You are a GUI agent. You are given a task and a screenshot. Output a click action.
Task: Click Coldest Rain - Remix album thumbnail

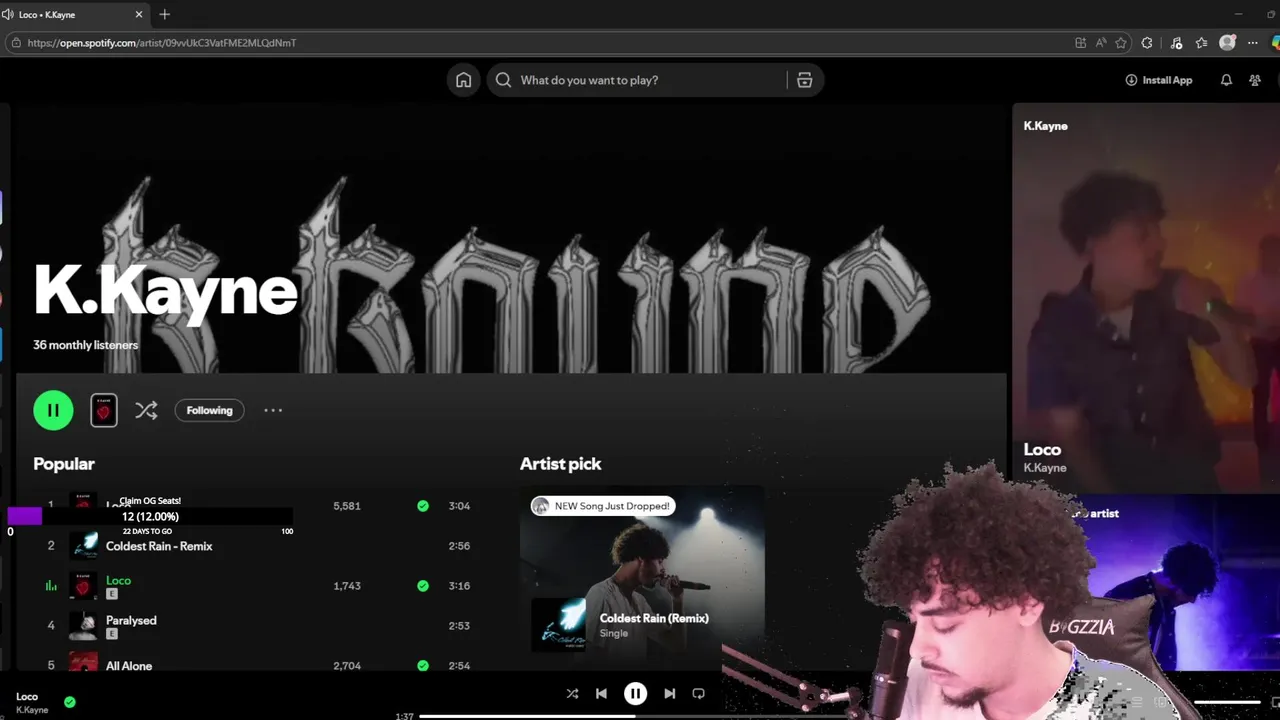click(x=84, y=546)
